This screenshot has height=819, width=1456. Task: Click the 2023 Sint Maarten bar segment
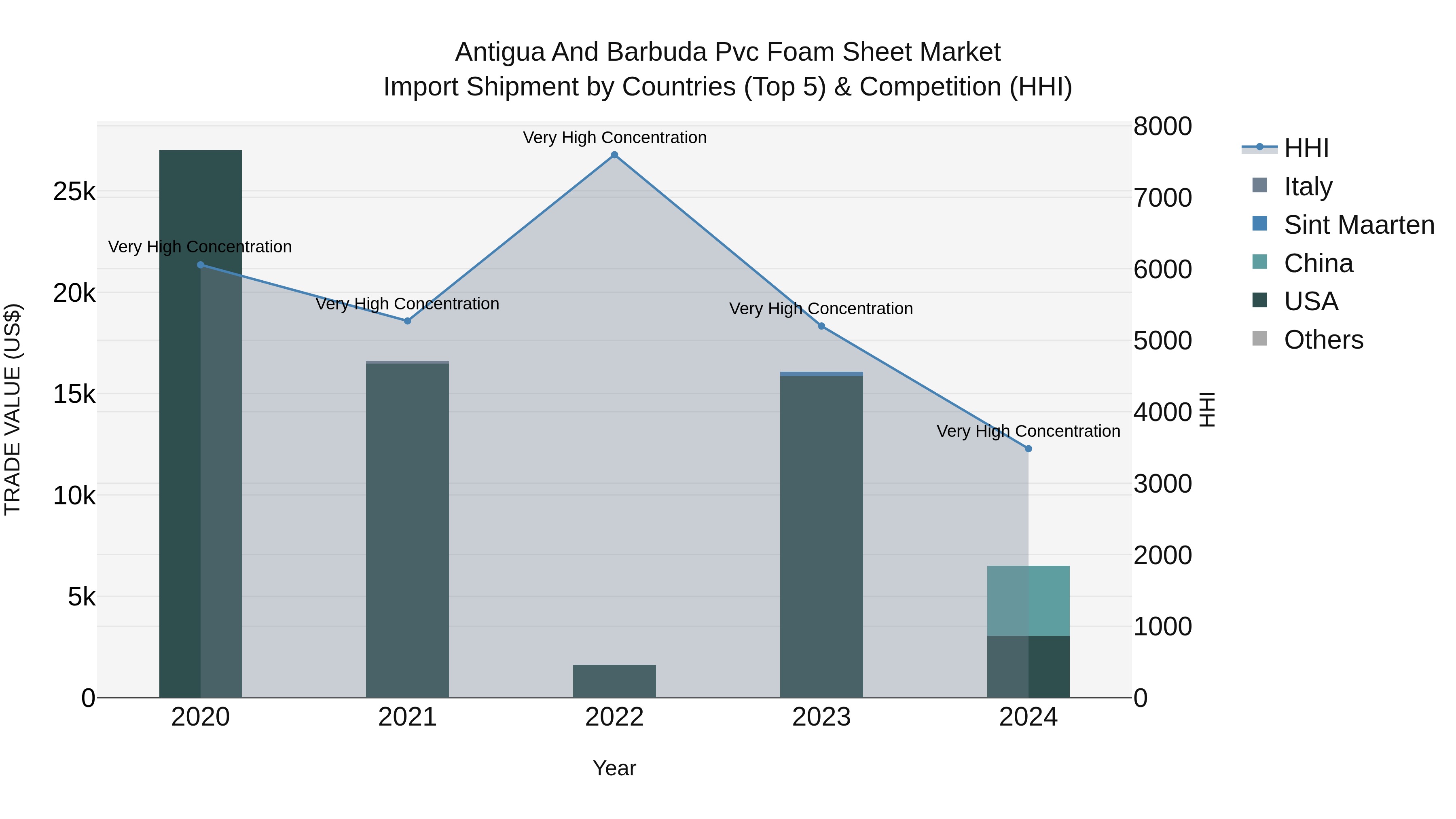[821, 374]
